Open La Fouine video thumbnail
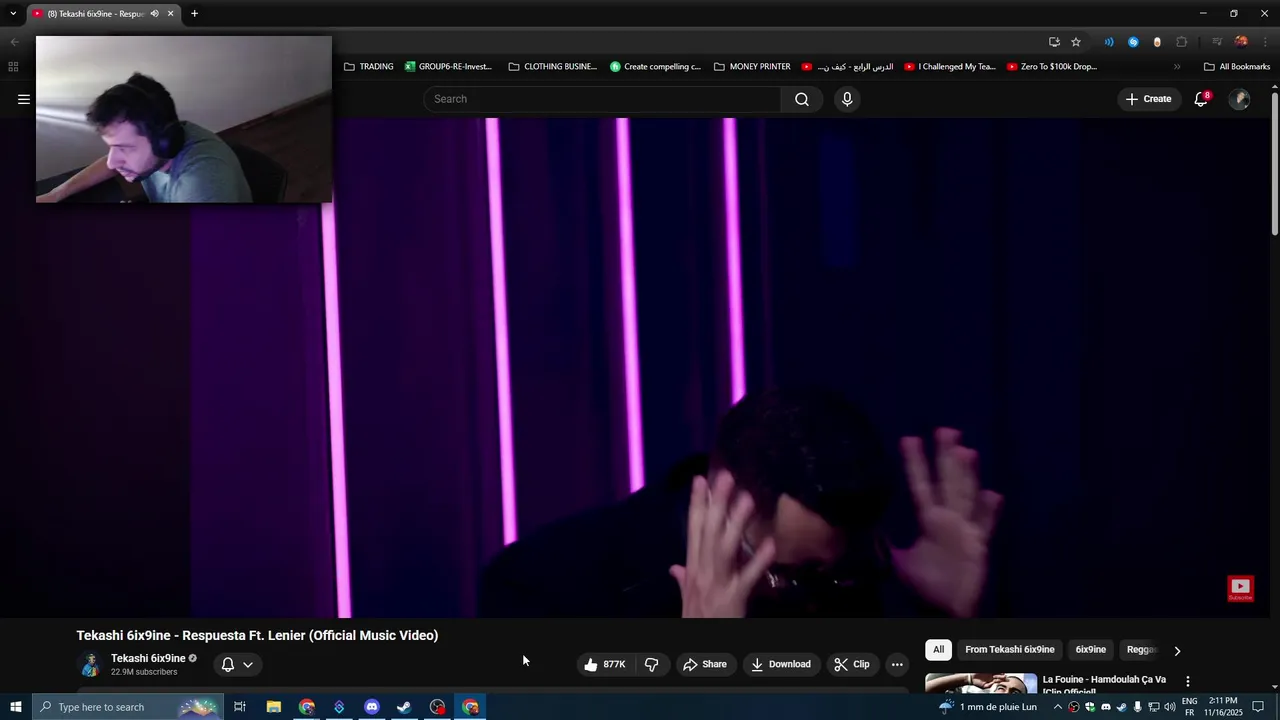Viewport: 1280px width, 720px height. click(981, 684)
